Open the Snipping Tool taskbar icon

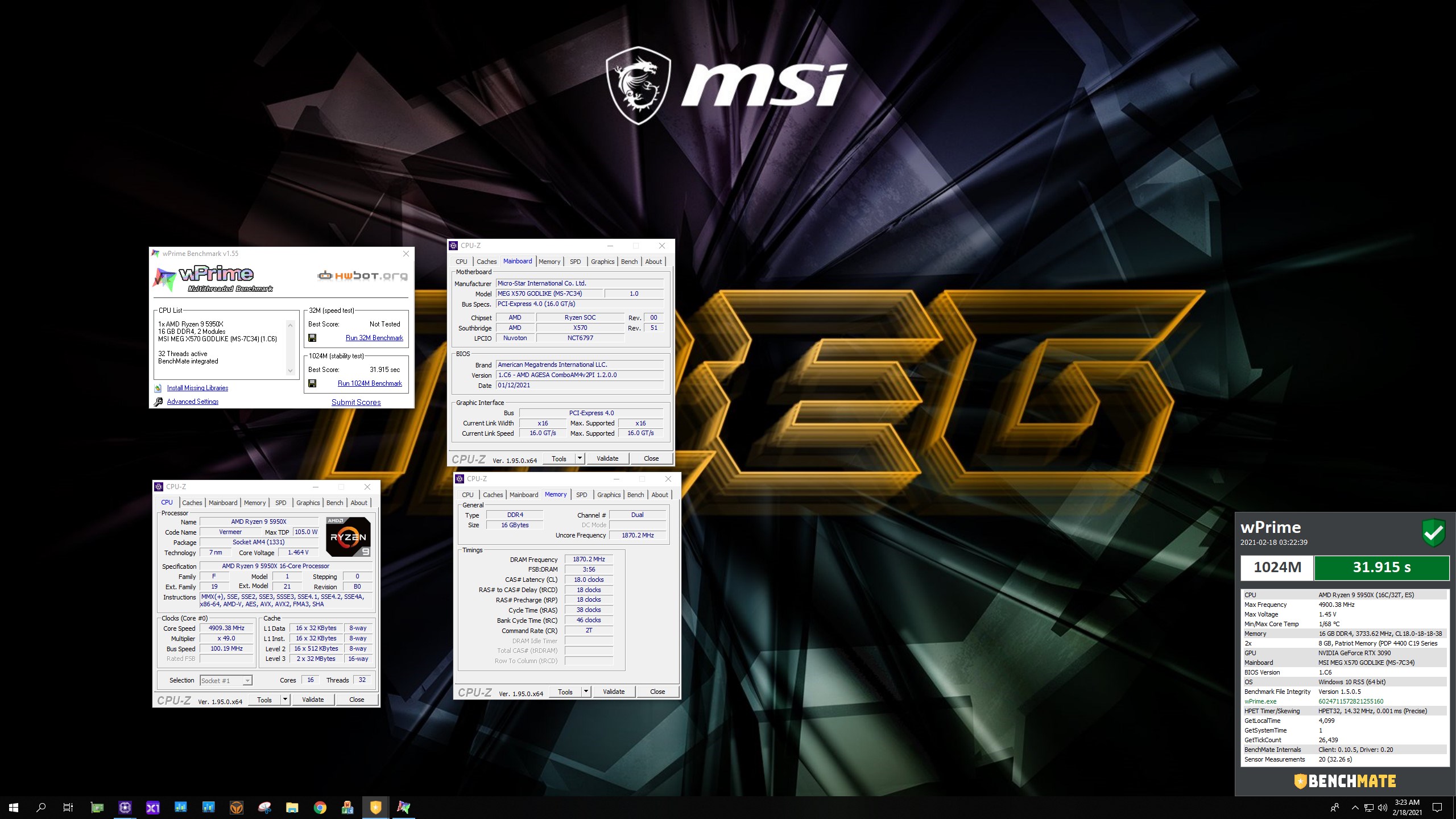[264, 808]
